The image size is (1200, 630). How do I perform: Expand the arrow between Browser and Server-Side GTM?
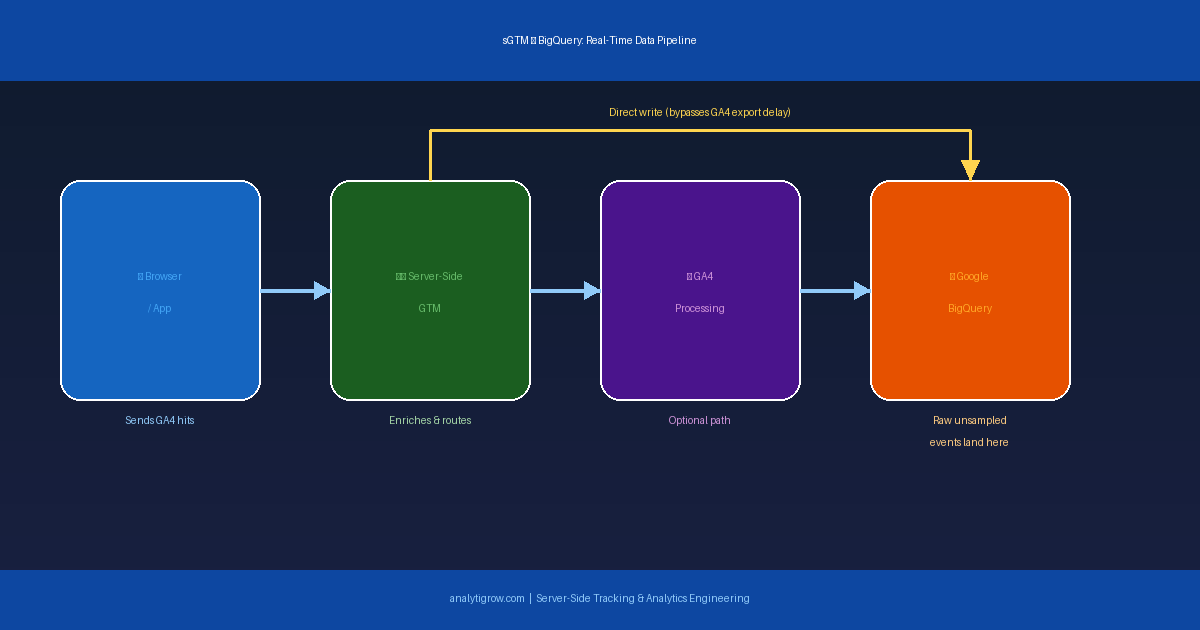[295, 291]
